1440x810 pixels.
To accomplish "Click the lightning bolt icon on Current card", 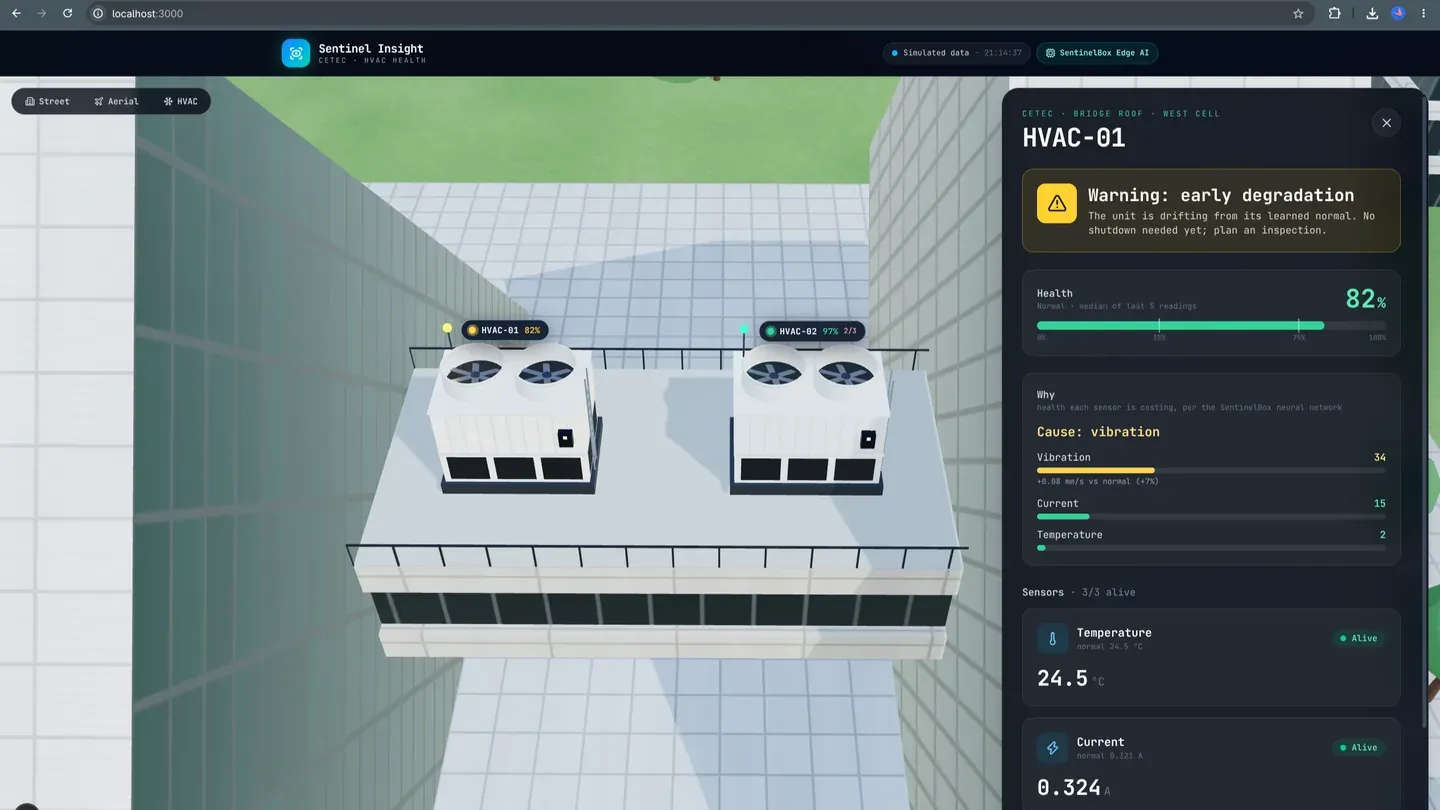I will [1053, 748].
